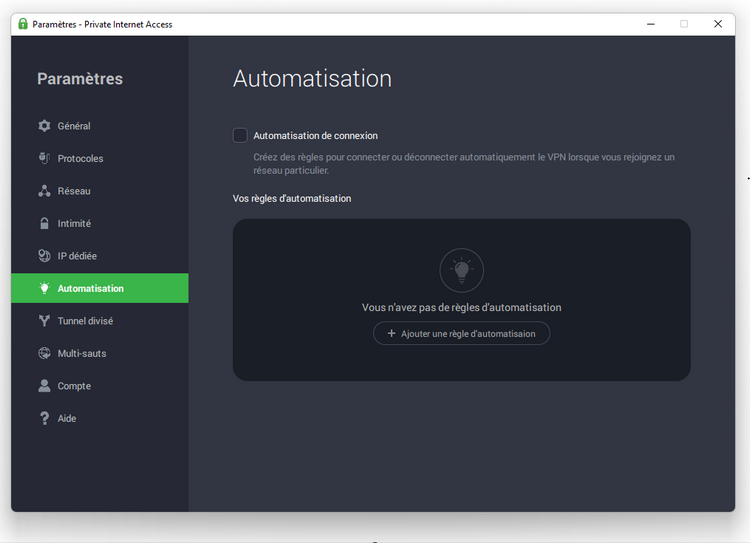Switch to the Protocoles tab

[x=100, y=158]
